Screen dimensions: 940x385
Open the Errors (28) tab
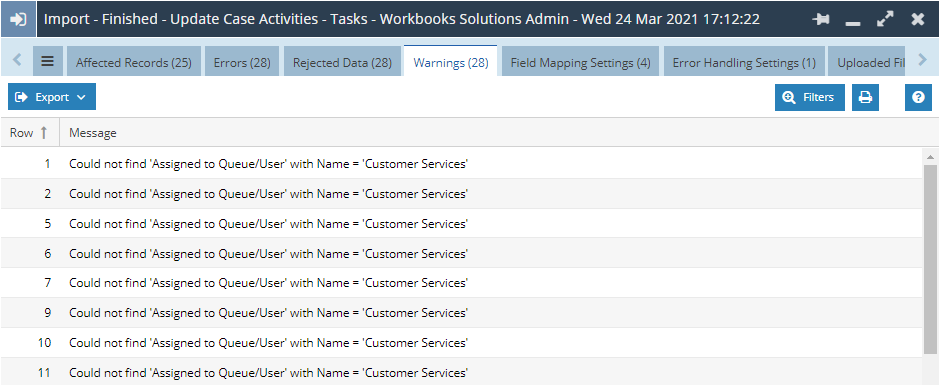242,62
